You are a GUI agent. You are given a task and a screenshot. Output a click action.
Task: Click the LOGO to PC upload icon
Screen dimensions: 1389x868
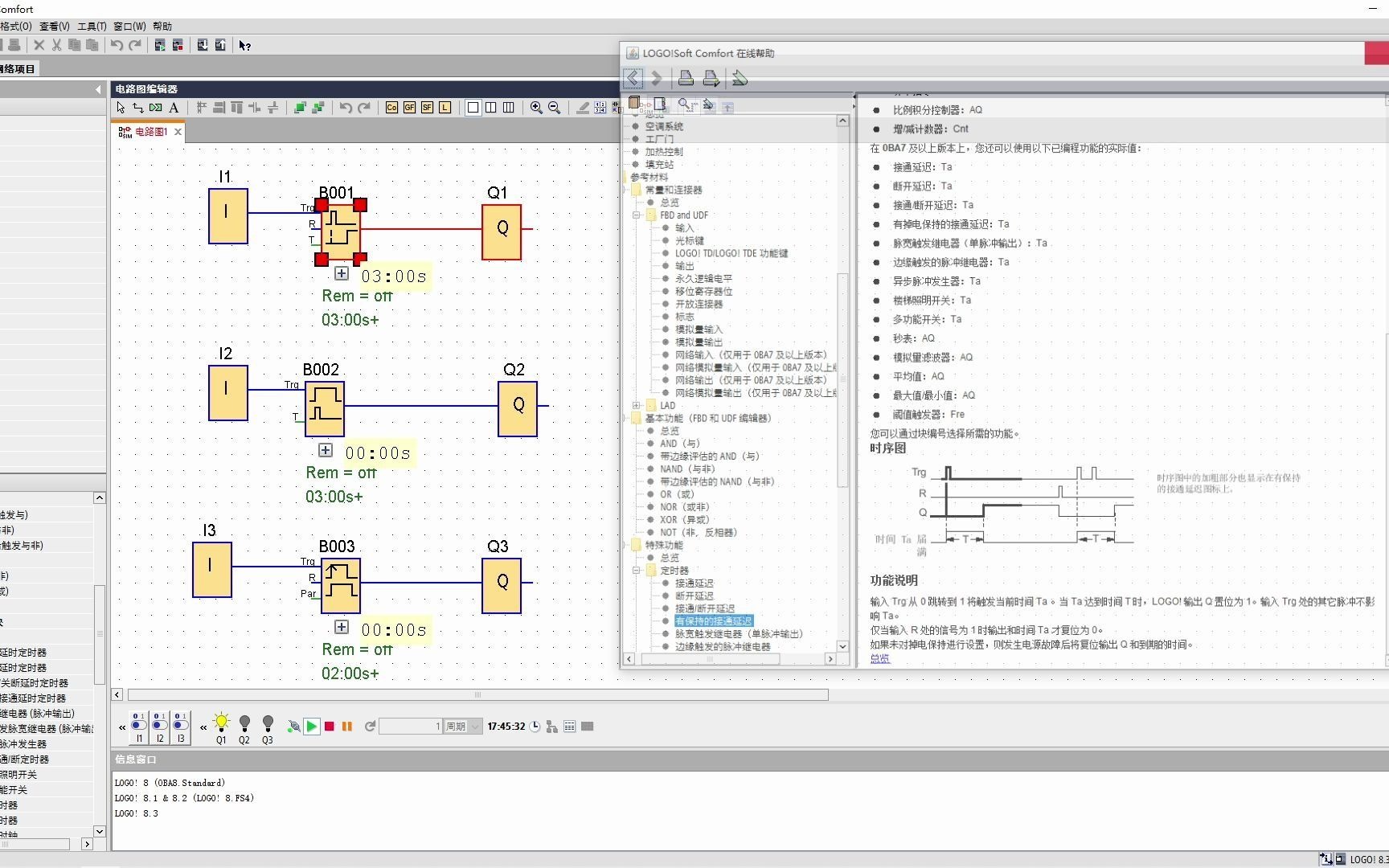point(220,46)
